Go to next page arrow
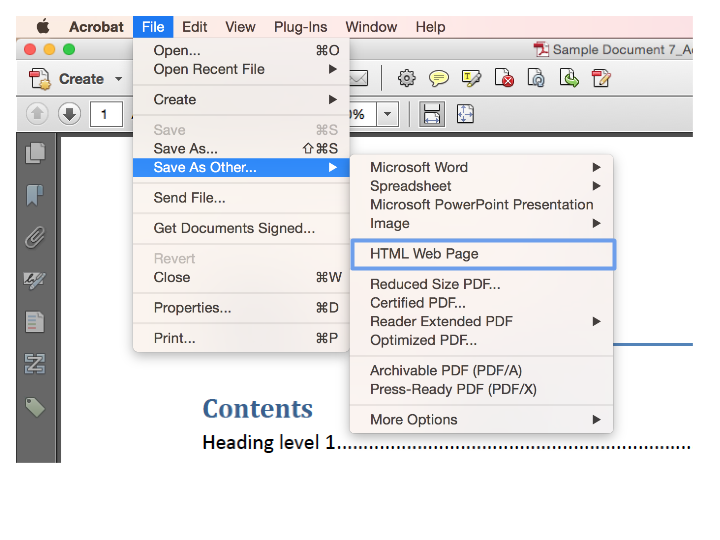Image resolution: width=720 pixels, height=540 pixels. 69,113
